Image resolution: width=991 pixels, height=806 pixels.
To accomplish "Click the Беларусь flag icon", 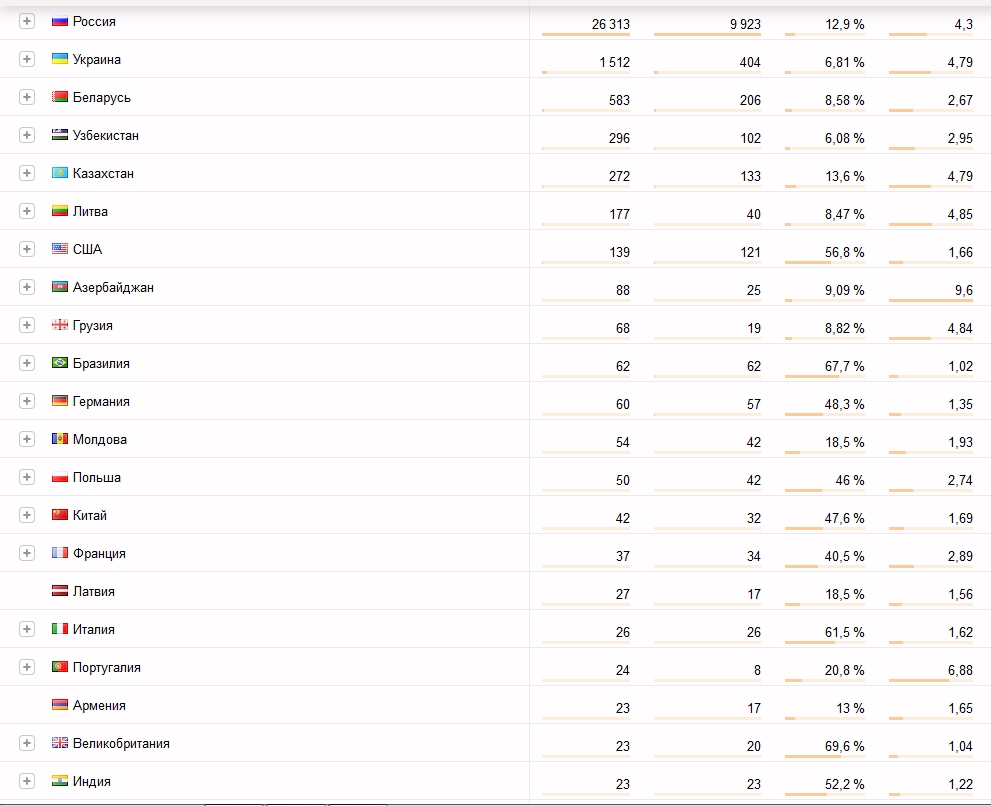I will (x=59, y=97).
